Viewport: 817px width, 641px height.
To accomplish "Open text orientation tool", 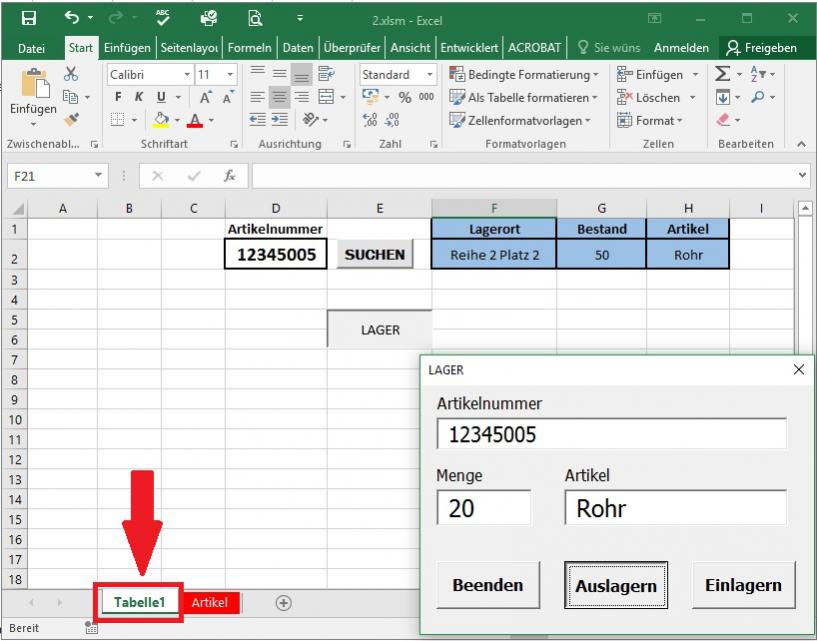I will click(311, 120).
